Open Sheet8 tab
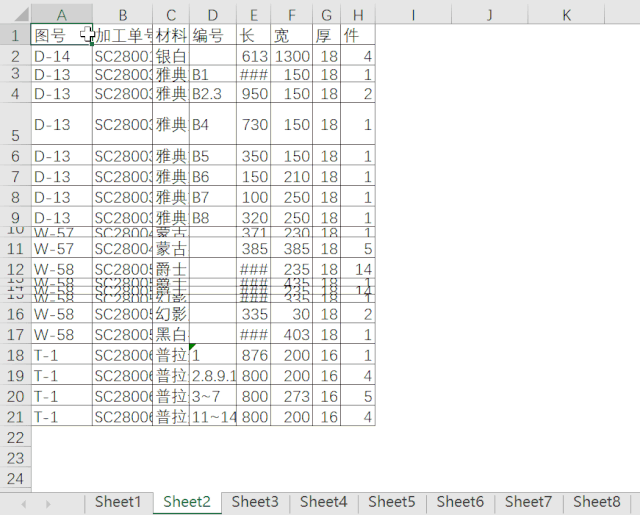This screenshot has height=515, width=640. point(596,502)
